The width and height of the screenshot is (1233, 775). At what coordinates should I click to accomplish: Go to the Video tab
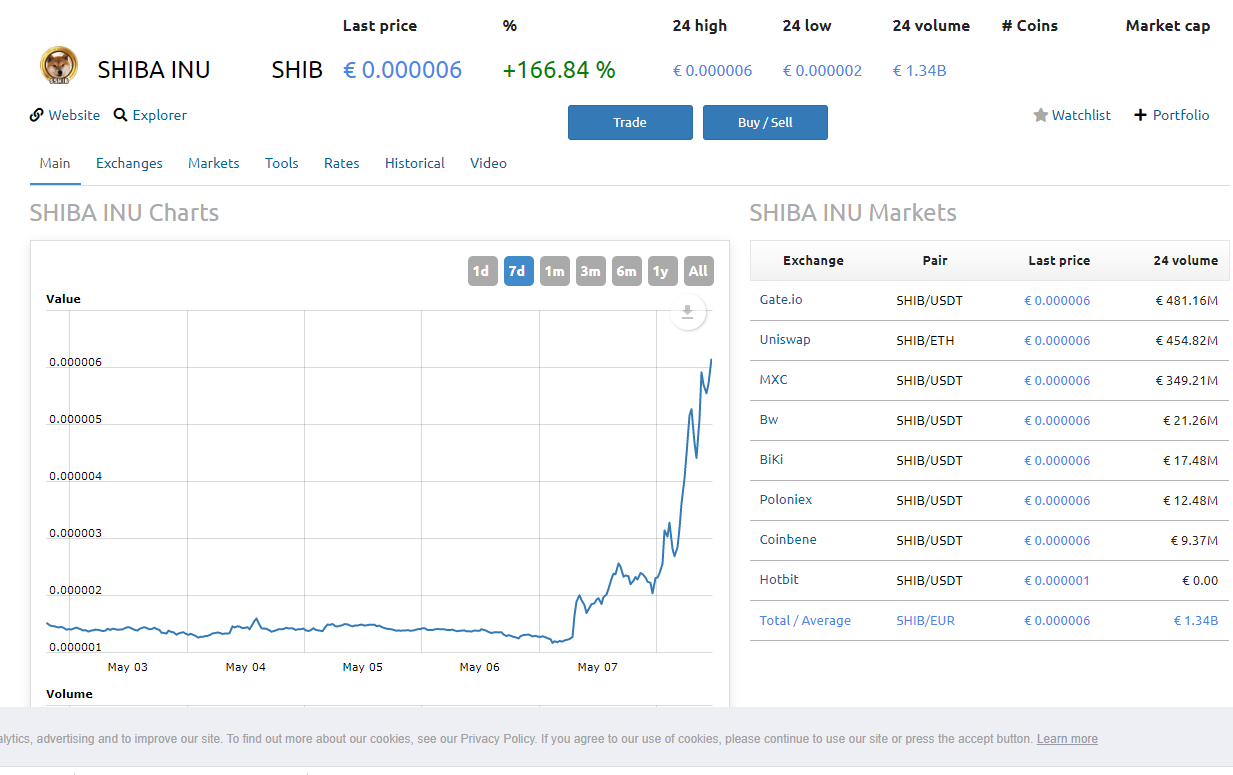click(488, 163)
